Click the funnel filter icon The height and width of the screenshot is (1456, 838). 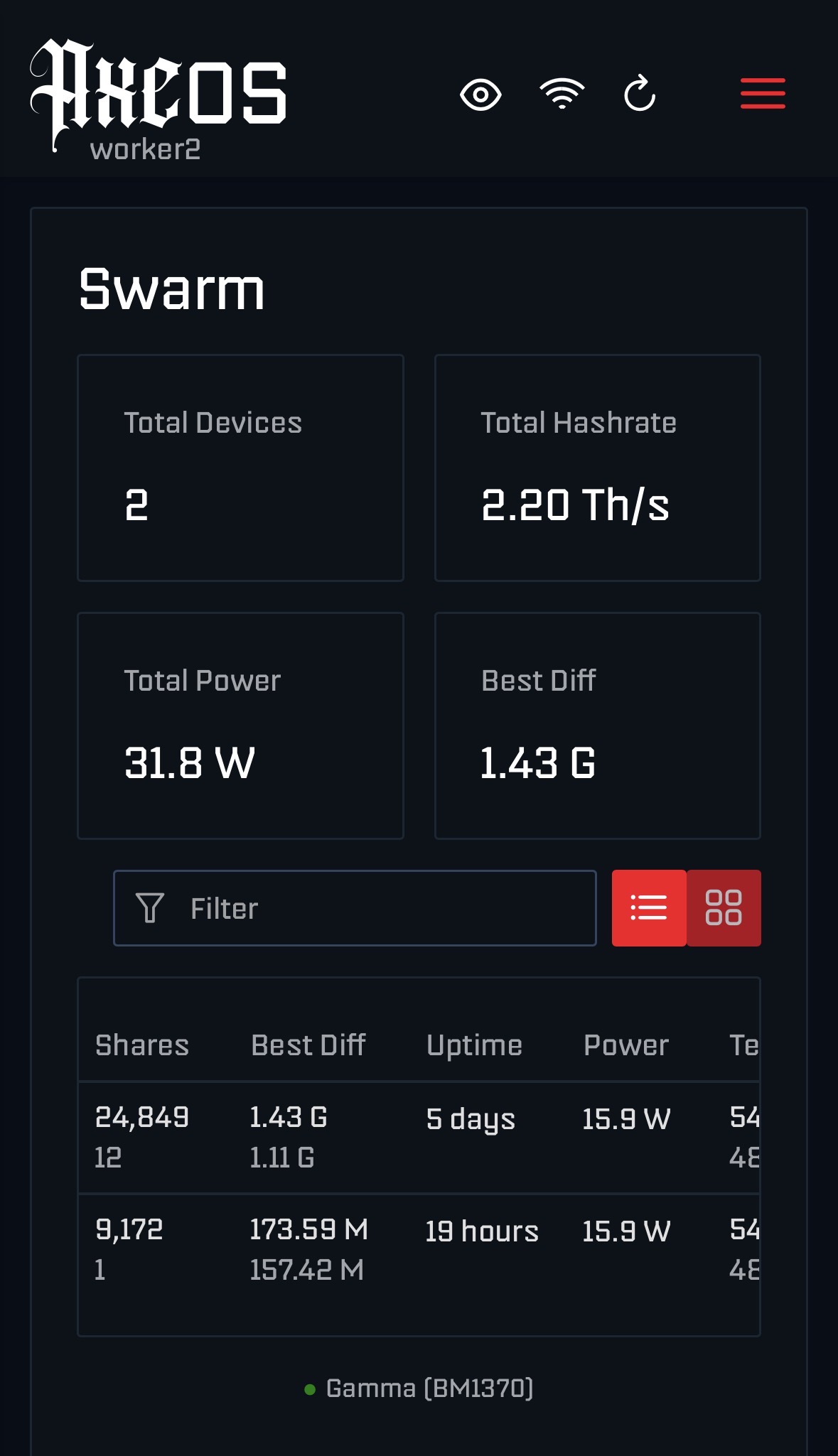[150, 908]
